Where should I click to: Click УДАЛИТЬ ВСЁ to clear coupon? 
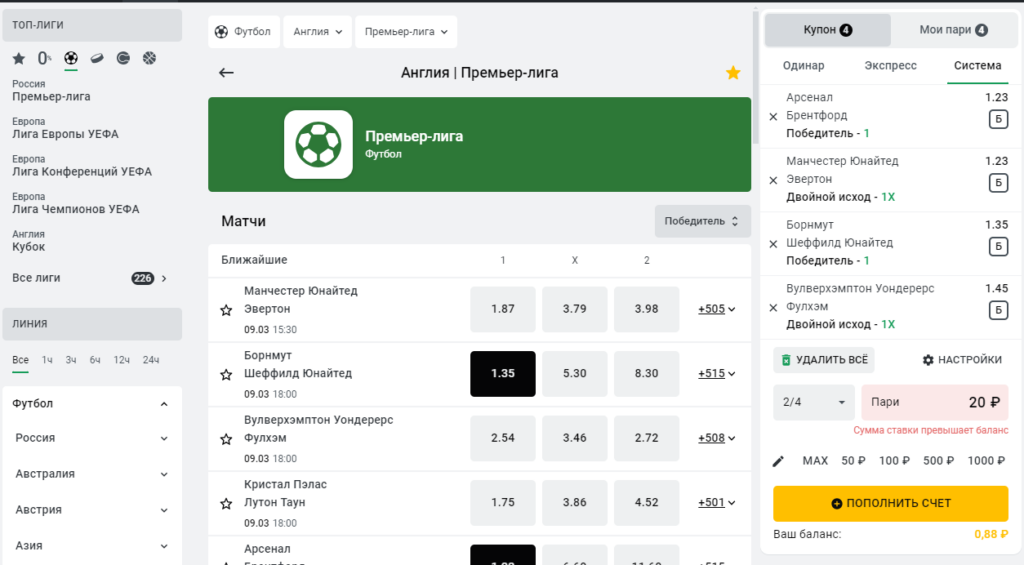[824, 360]
